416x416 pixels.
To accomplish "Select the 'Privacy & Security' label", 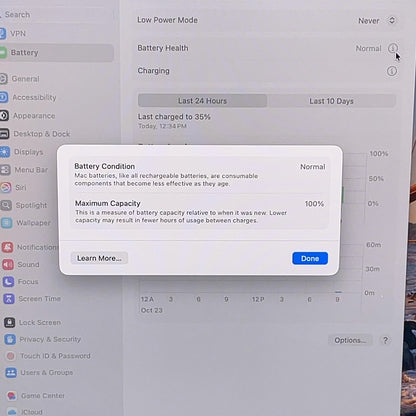I will click(50, 339).
